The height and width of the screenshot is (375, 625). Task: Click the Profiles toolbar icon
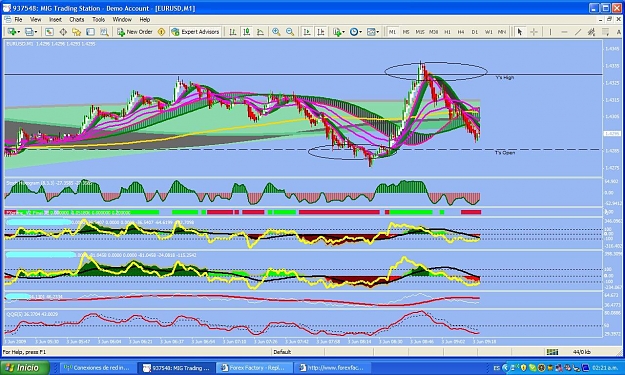29,32
